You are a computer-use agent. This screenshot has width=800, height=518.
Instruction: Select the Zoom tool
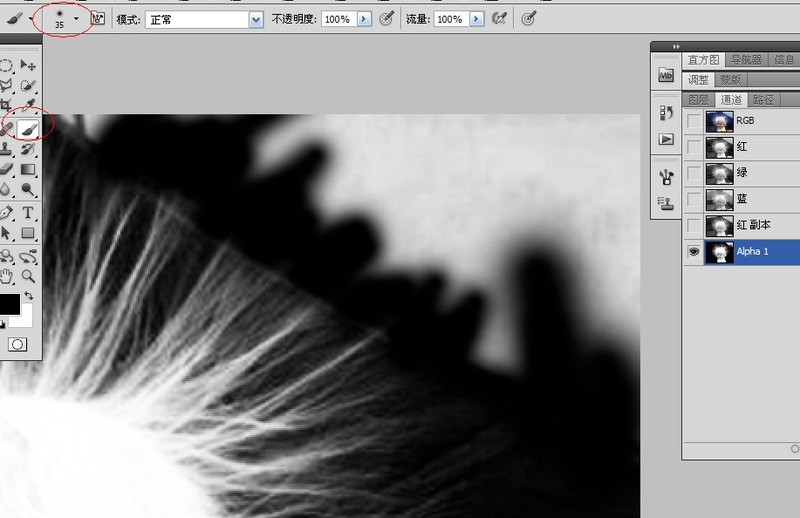pyautogui.click(x=28, y=277)
